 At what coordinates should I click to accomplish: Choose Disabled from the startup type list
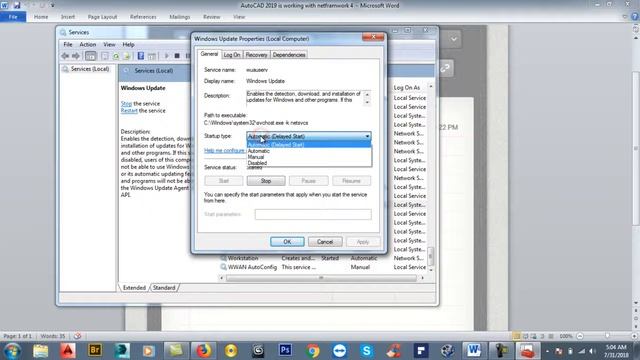(x=309, y=163)
